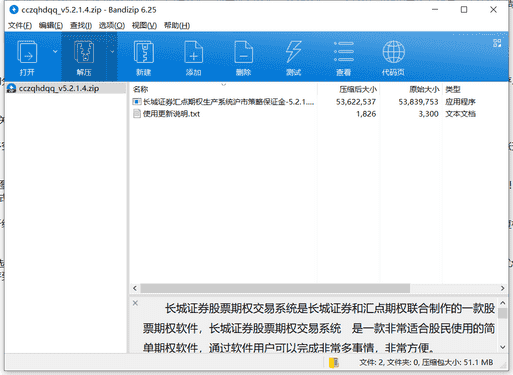Select the 长城证券汇点期权 application file row
513x375 pixels.
(304, 102)
